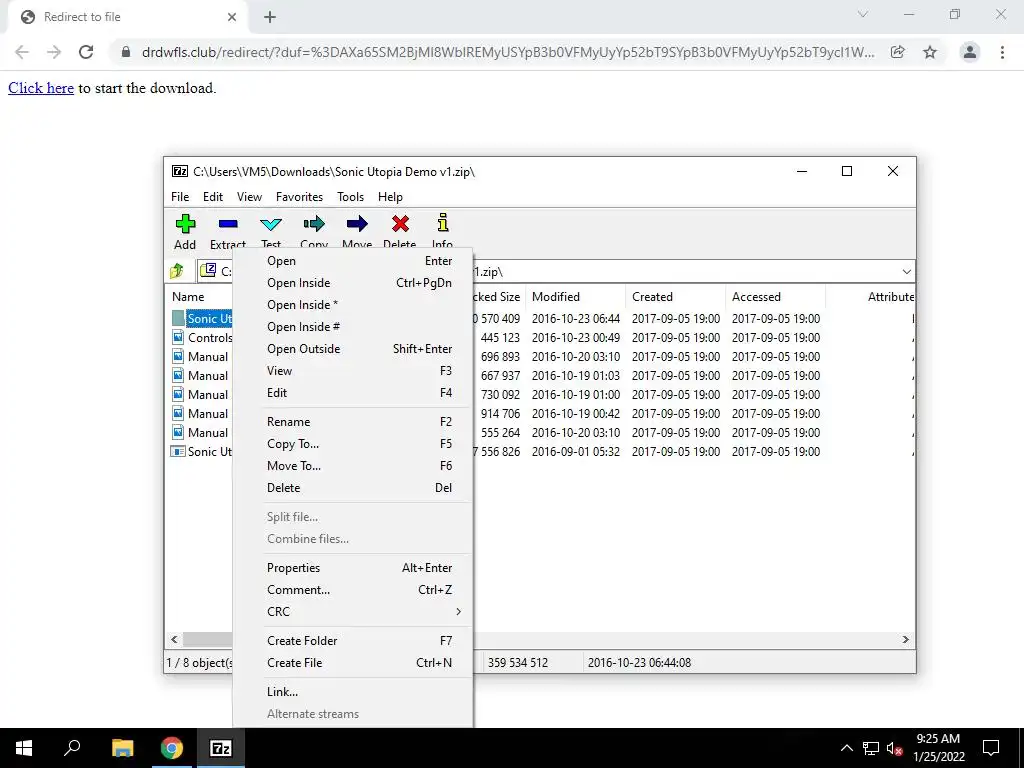Open the View menu in 7-Zip
This screenshot has width=1024, height=768.
point(249,197)
